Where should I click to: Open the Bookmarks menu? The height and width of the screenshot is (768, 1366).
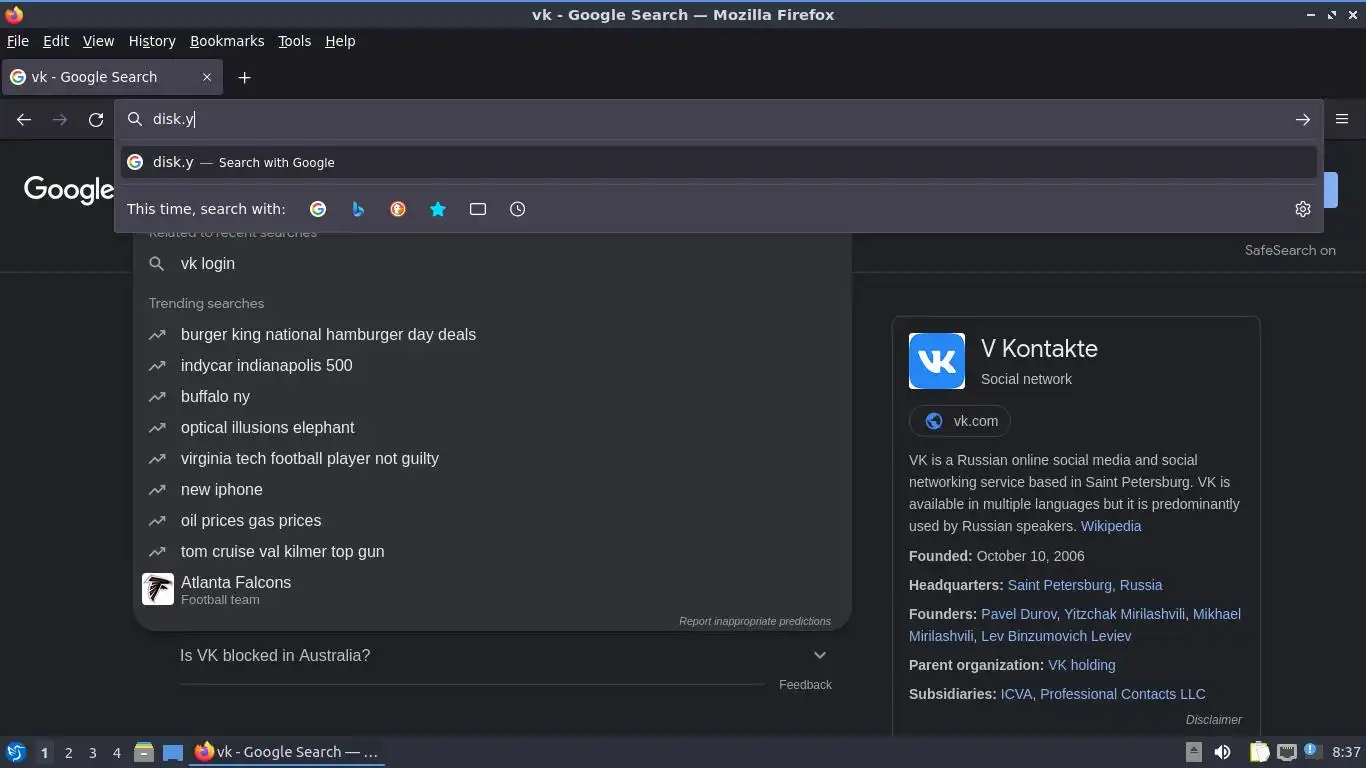coord(227,41)
